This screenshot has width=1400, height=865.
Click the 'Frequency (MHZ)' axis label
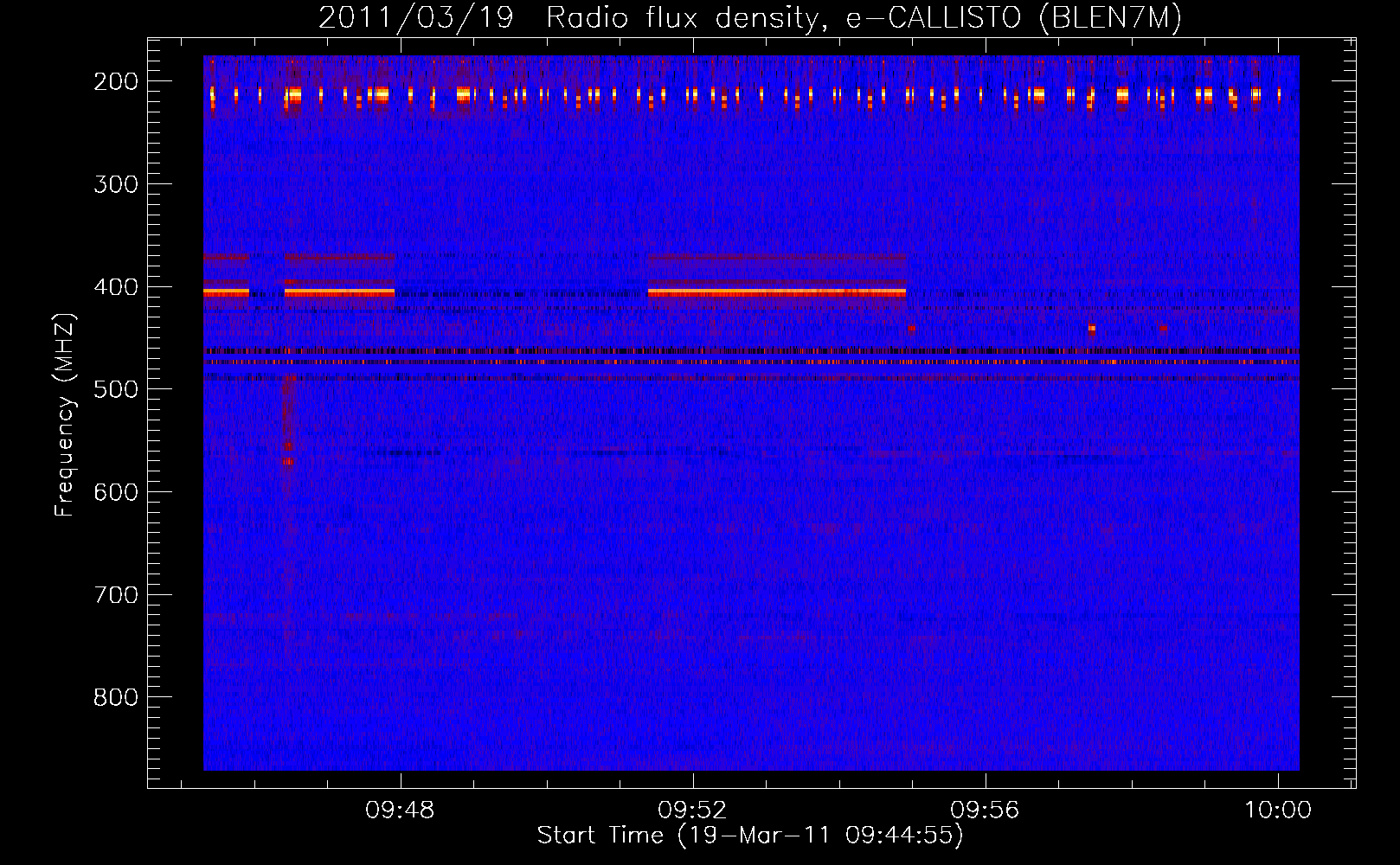pos(66,414)
